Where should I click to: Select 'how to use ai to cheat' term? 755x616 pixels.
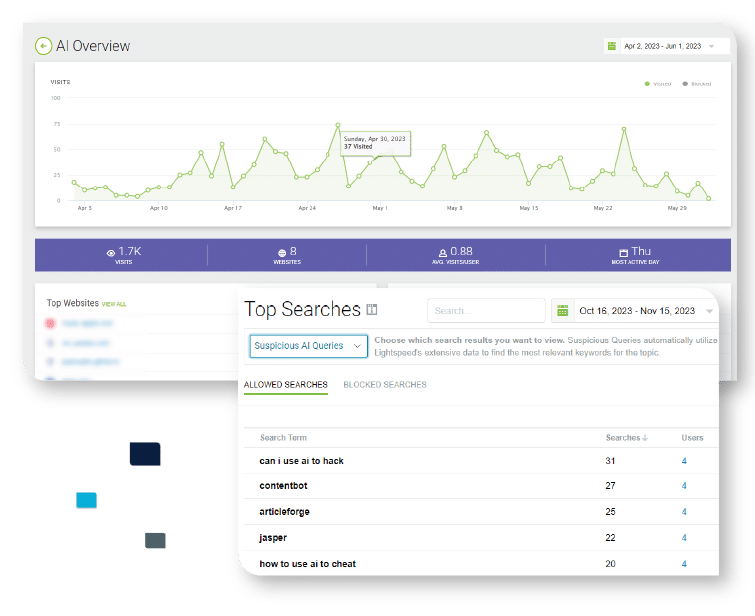(x=308, y=564)
